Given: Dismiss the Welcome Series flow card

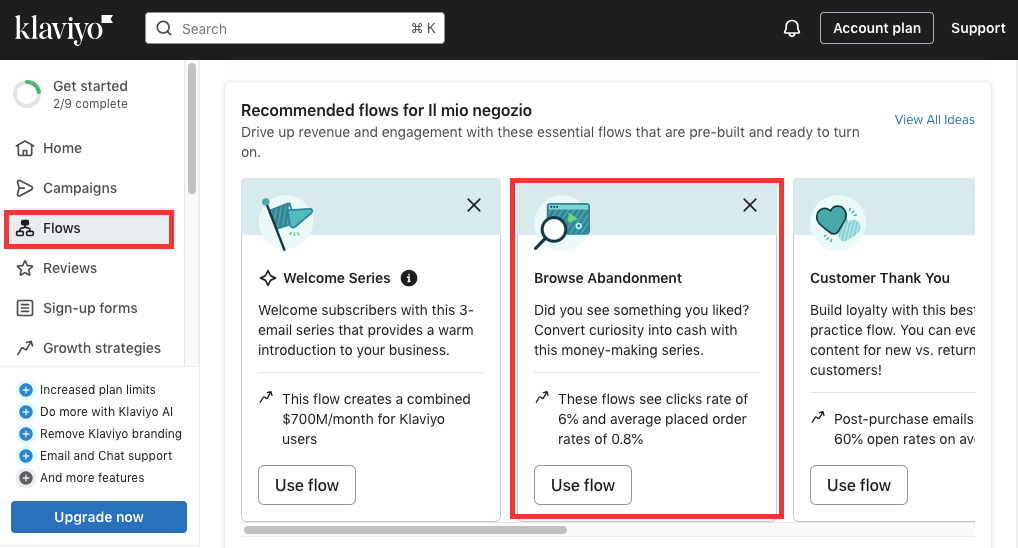Looking at the screenshot, I should pos(474,205).
